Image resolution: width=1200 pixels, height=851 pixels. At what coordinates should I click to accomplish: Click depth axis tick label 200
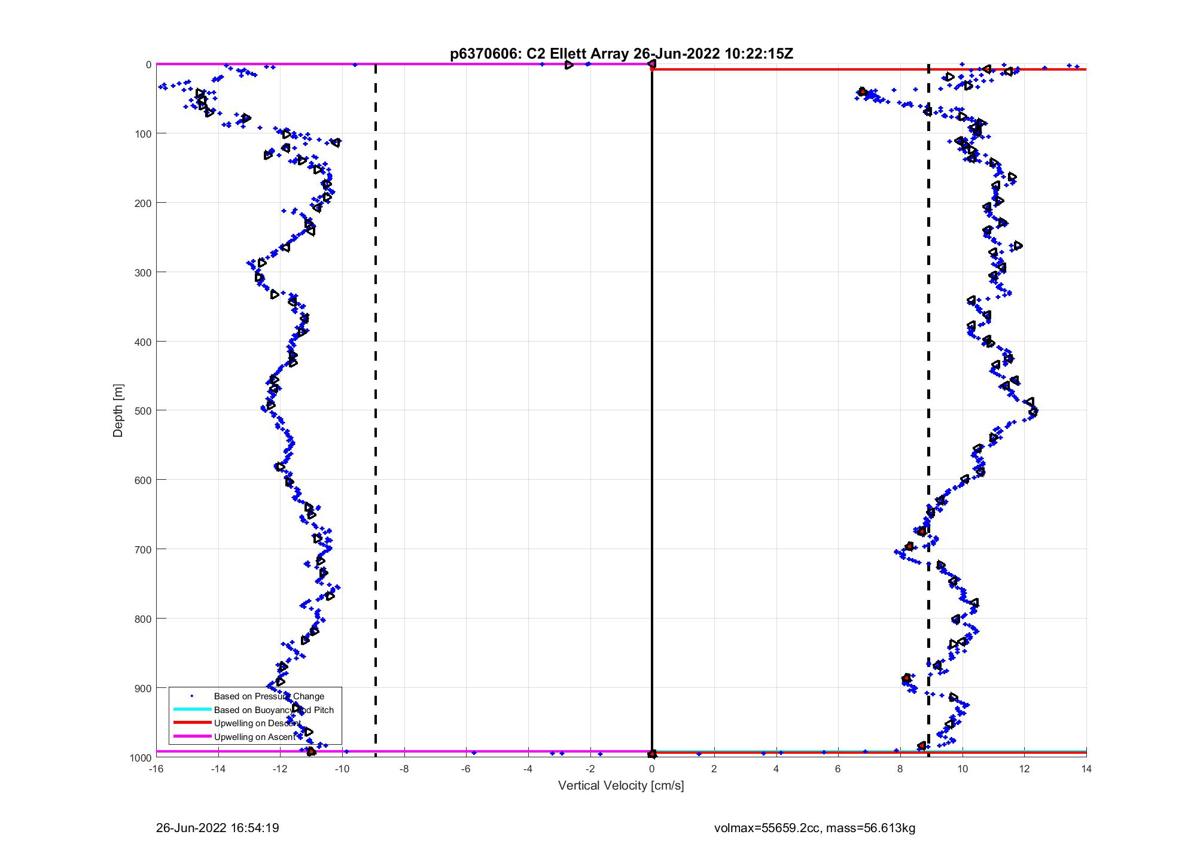[x=142, y=203]
